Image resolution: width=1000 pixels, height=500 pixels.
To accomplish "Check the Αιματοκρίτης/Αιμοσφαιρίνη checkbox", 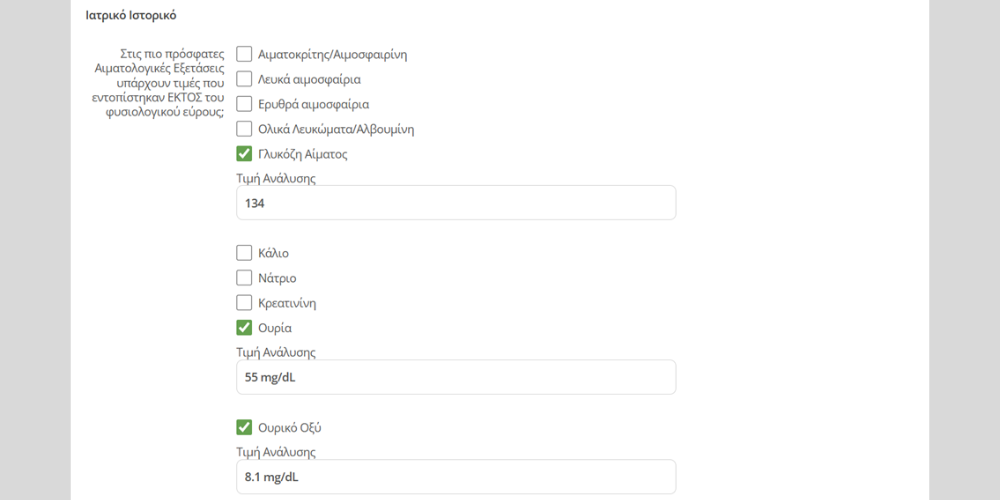I will 244,54.
